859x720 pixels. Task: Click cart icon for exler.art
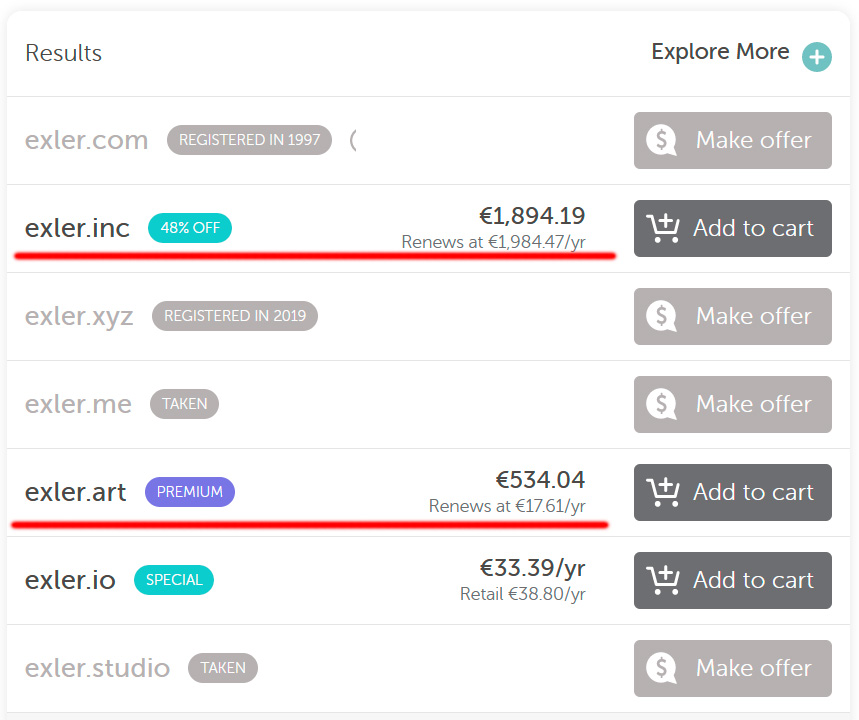[x=664, y=493]
